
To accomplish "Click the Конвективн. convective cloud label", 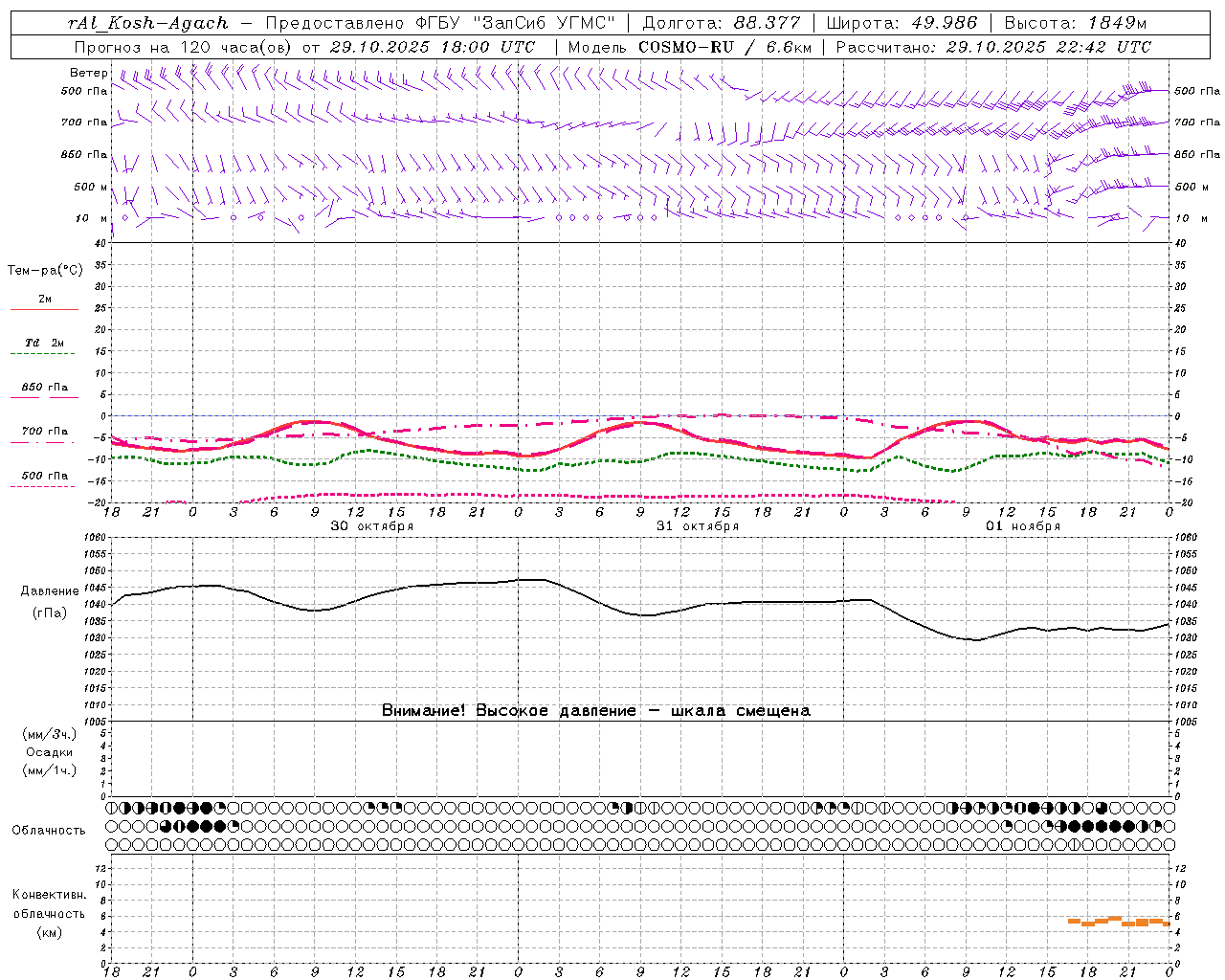I will tap(49, 895).
